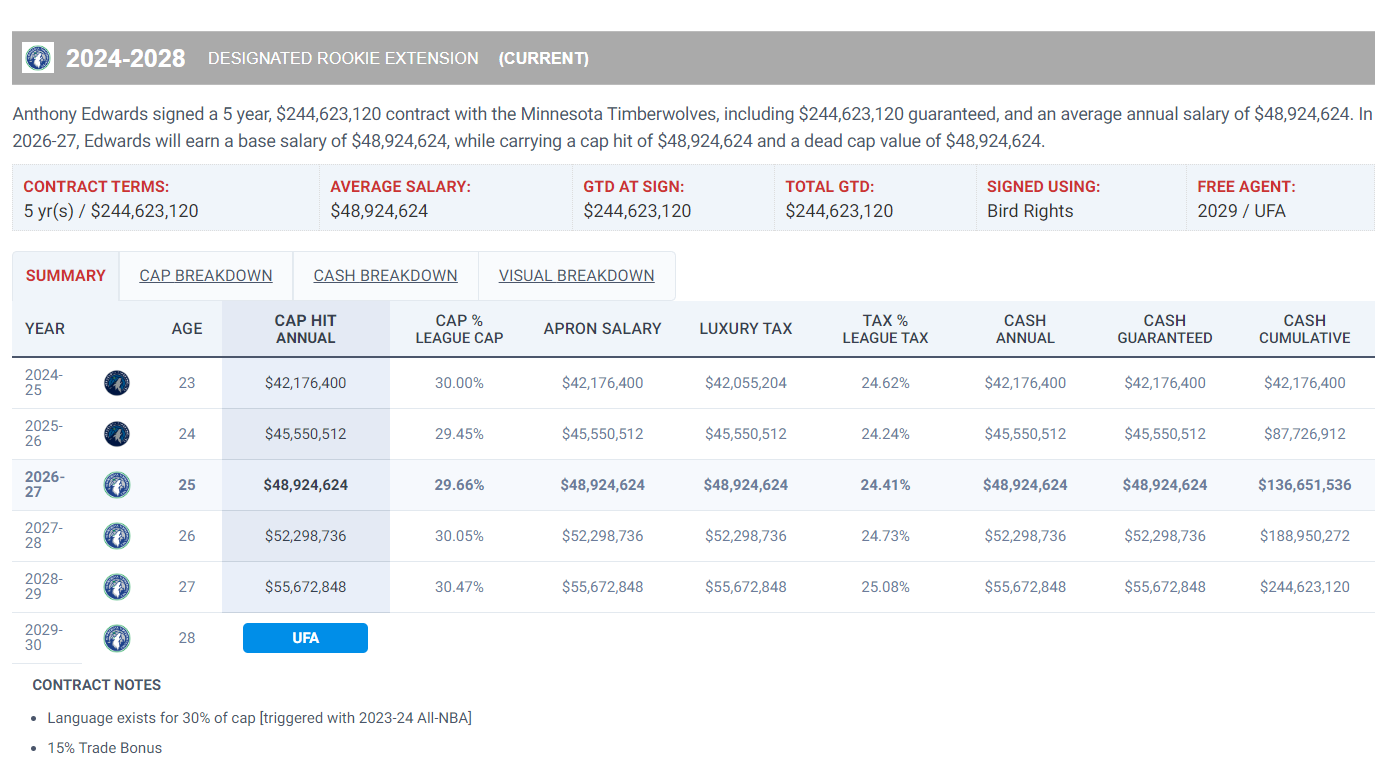Click the 24.62% league tax value
The width and height of the screenshot is (1384, 773).
coord(885,383)
